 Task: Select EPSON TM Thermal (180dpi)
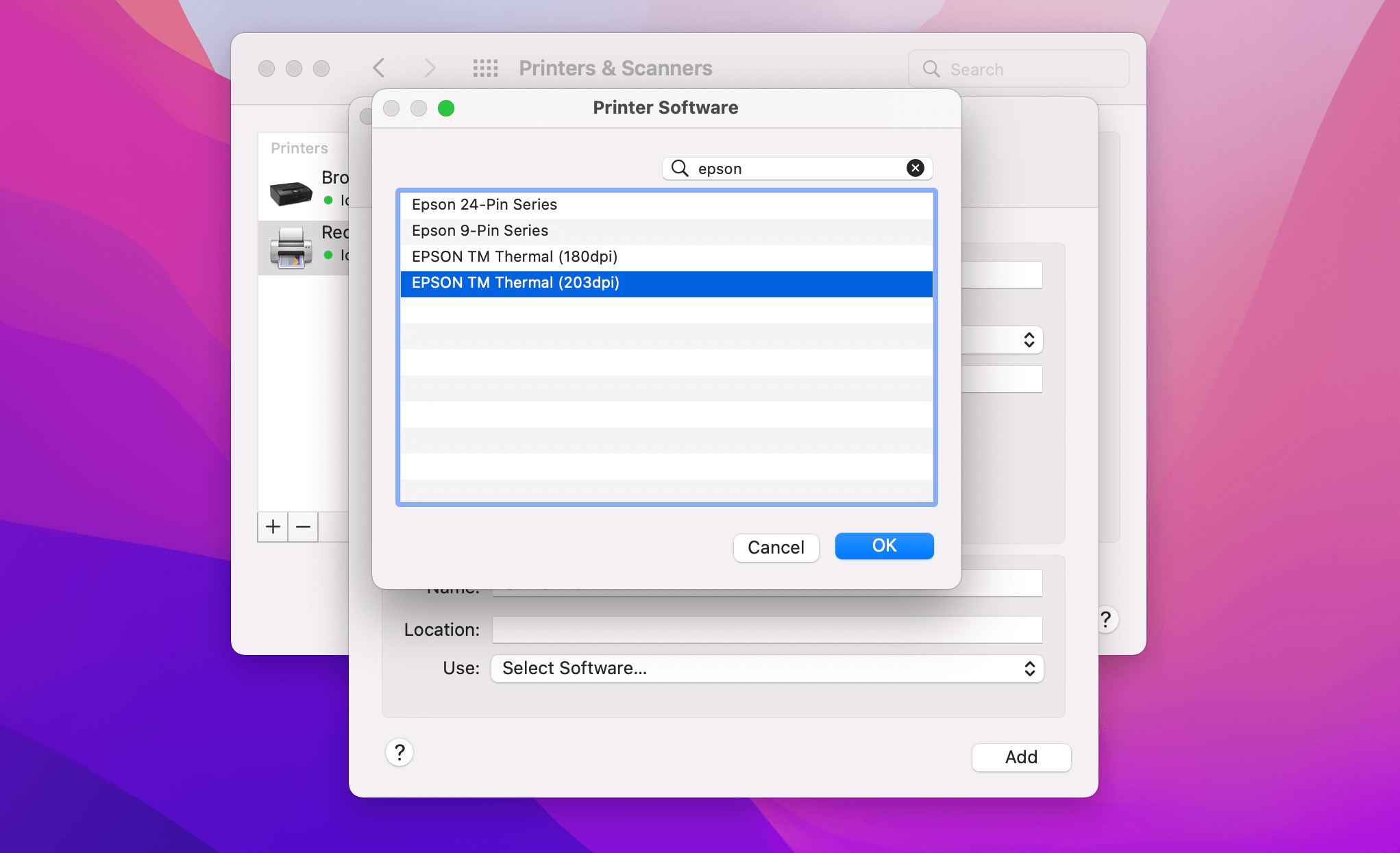(514, 256)
